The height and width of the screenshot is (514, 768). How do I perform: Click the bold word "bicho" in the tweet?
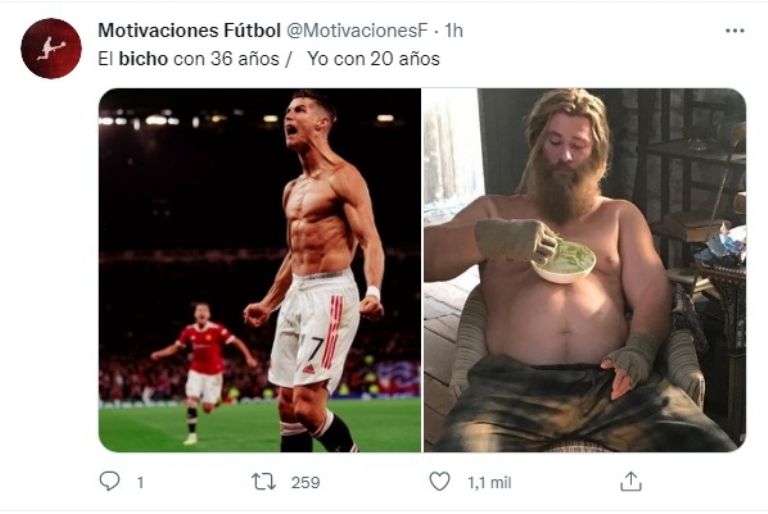point(143,59)
